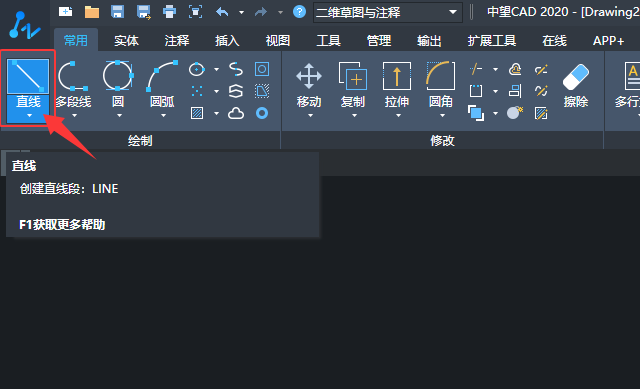Print the drawing with printer icon

[x=169, y=12]
